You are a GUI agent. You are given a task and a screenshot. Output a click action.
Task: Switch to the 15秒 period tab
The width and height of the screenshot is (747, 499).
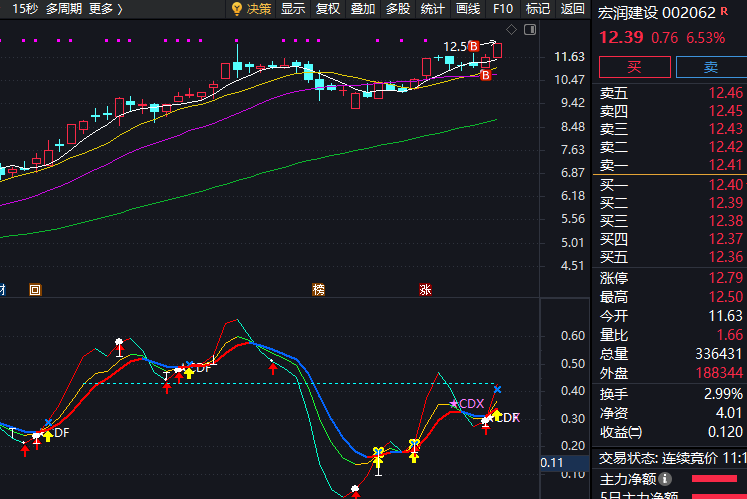point(25,9)
